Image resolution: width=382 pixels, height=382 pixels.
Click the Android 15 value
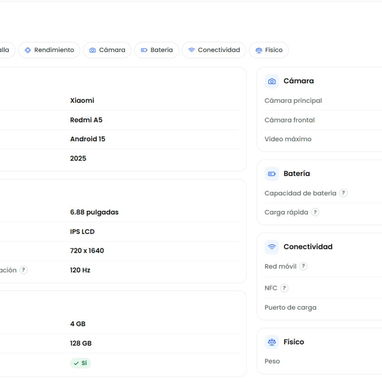click(x=88, y=139)
